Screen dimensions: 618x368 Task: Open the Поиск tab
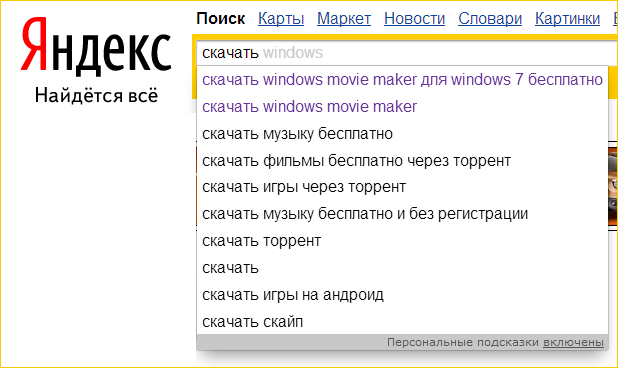(221, 19)
